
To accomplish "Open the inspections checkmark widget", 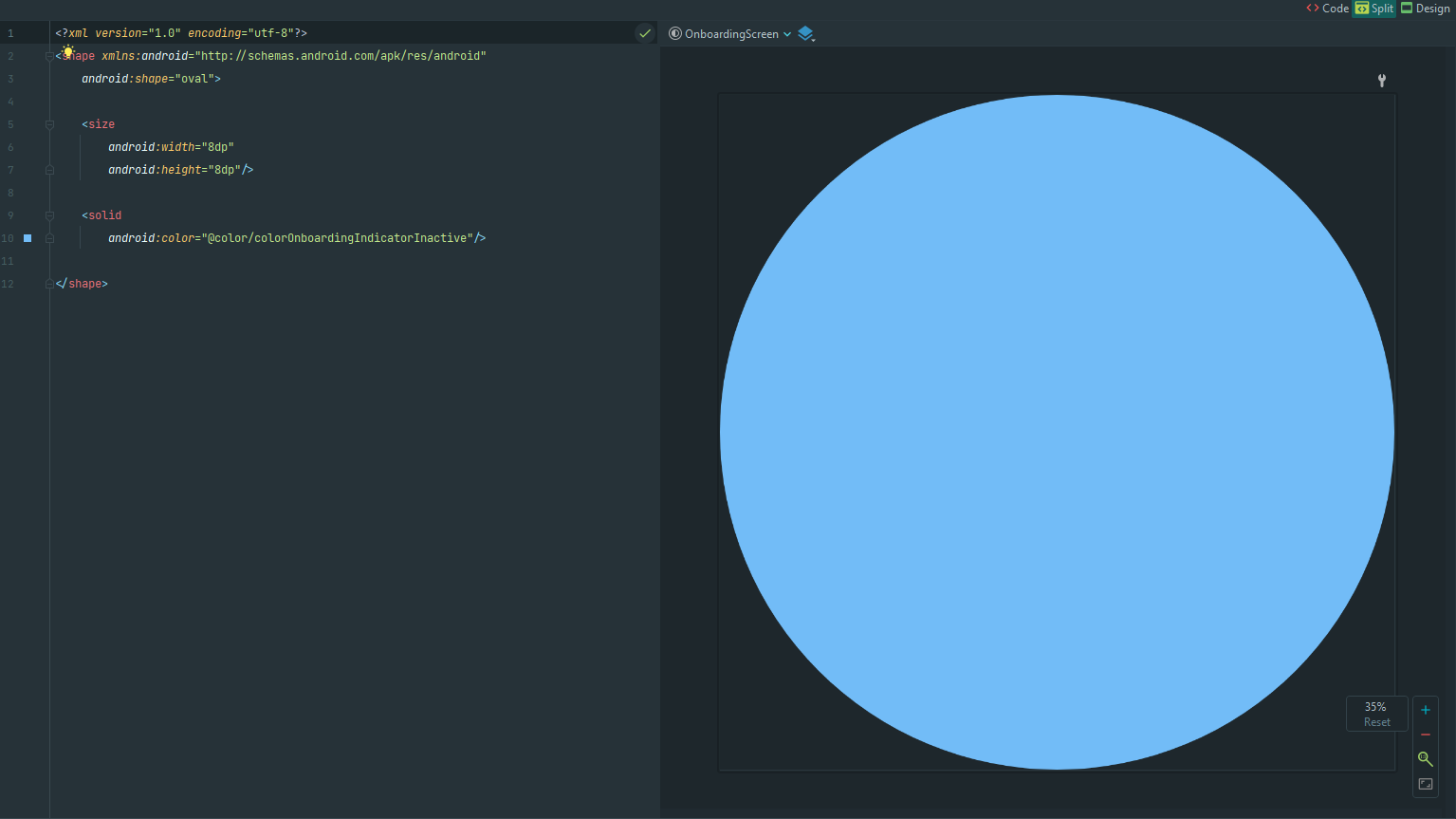I will [645, 32].
